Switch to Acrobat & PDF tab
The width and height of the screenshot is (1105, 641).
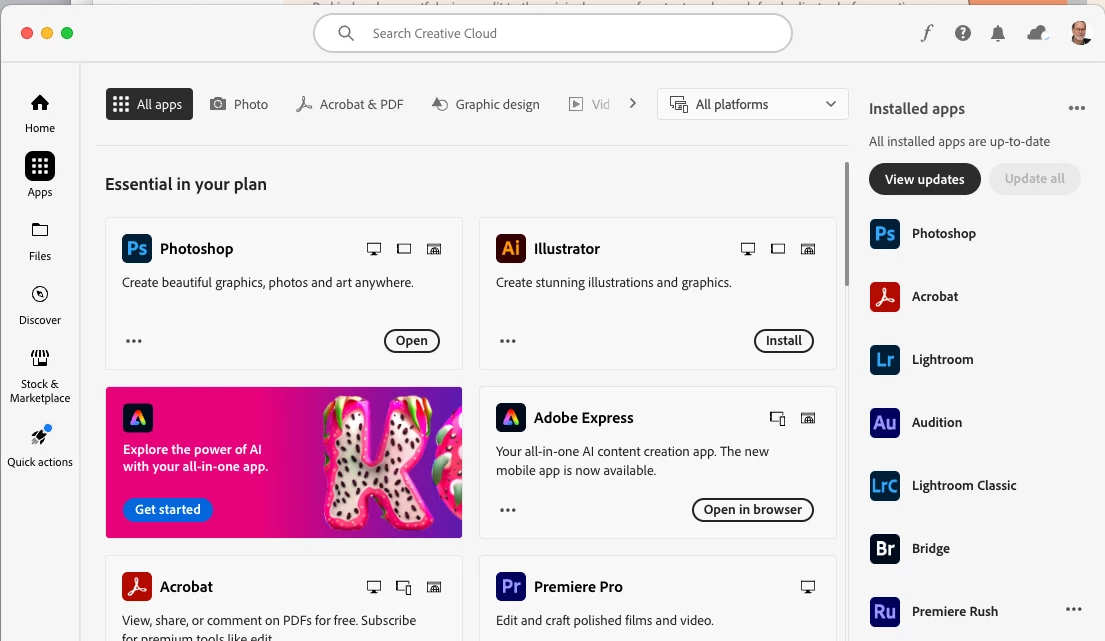(350, 104)
